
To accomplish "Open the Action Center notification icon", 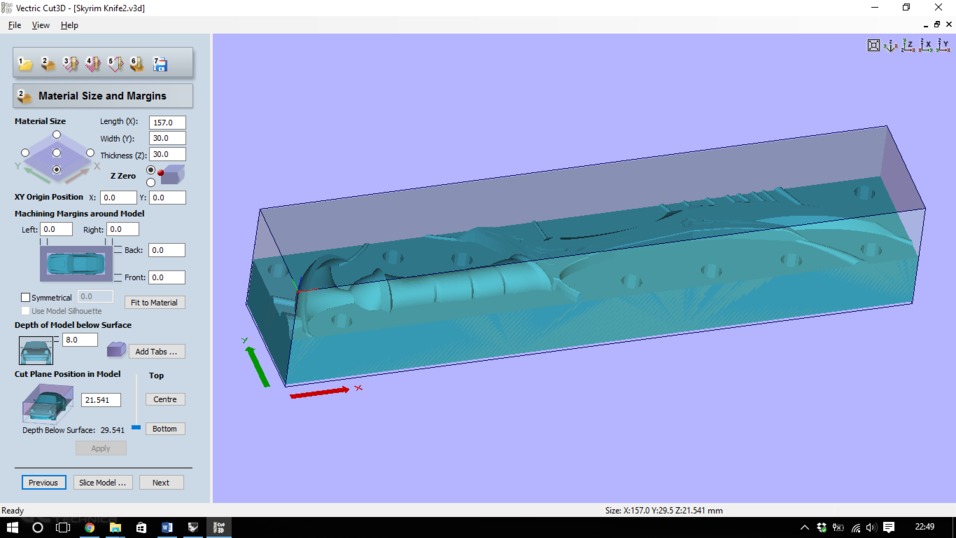I will point(889,528).
